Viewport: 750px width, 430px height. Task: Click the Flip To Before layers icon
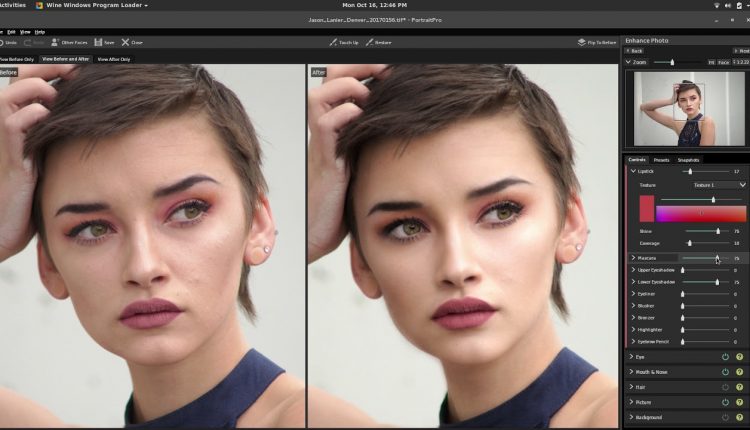click(582, 42)
